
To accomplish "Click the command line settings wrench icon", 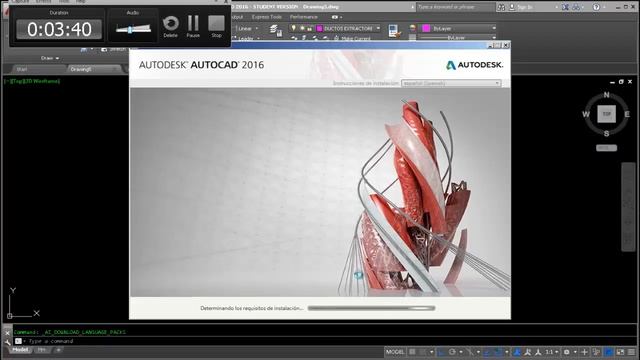I will (7, 342).
